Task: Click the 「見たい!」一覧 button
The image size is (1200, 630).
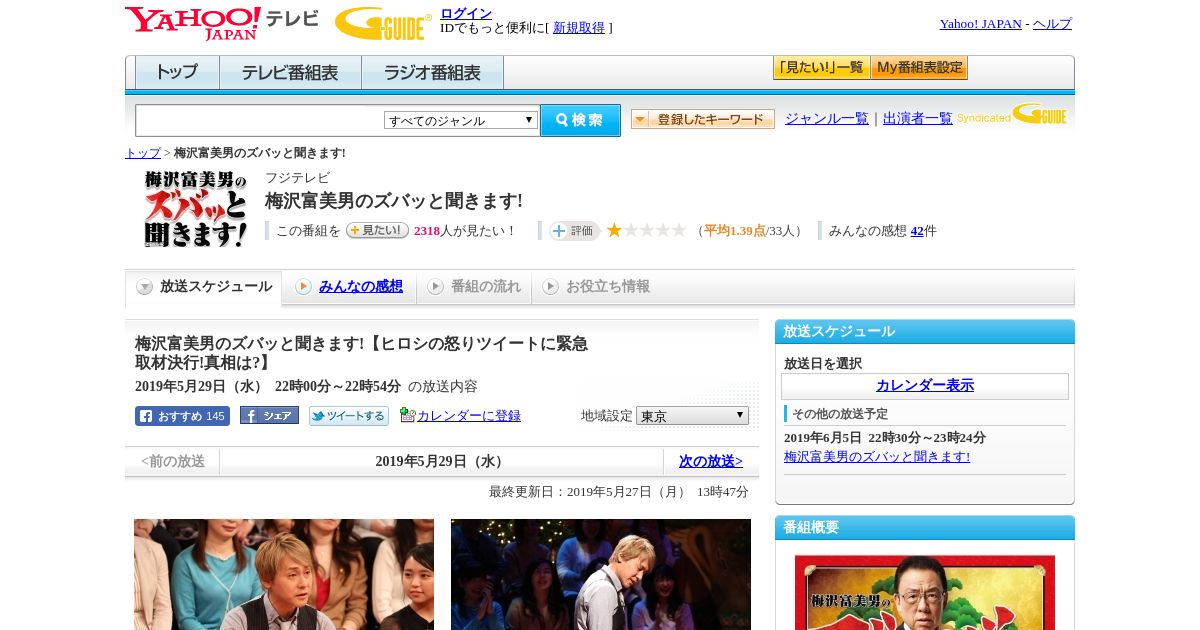Action: pyautogui.click(x=821, y=68)
